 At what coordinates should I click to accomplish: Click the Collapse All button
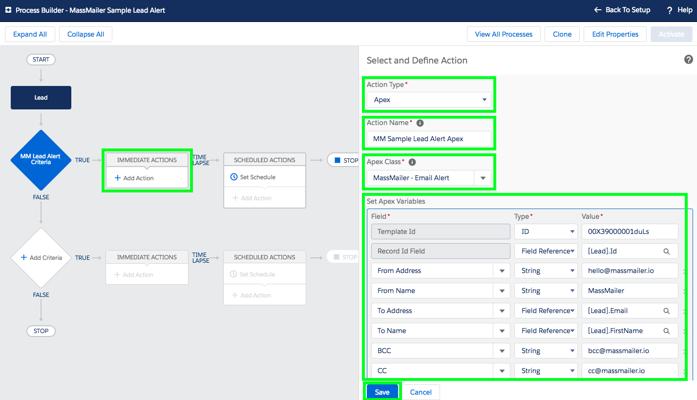(85, 34)
